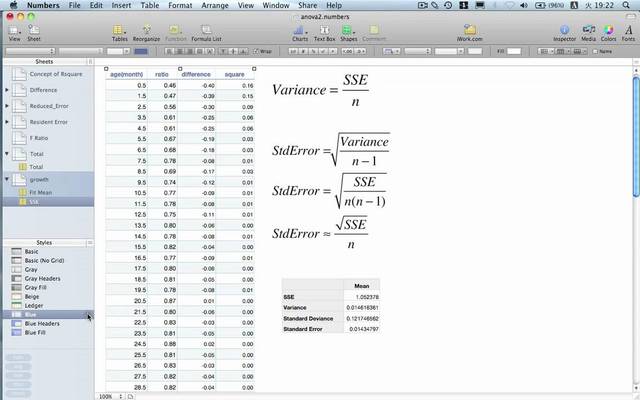The height and width of the screenshot is (400, 640).
Task: Open the Arrange menu
Action: pos(215,5)
